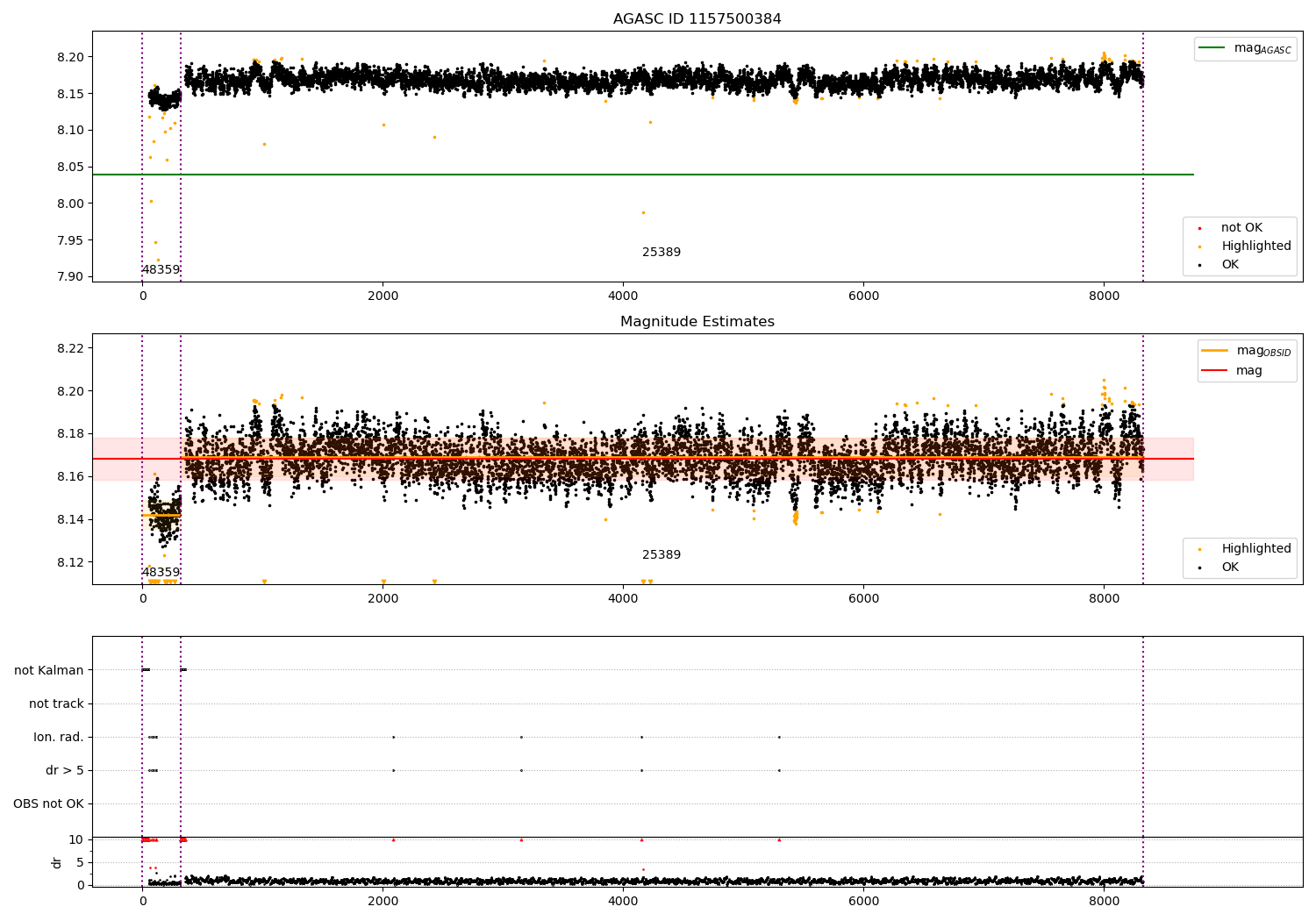Viewport: 1316px width, 921px height.
Task: Click the short orange mag OBSID line near 8.14
Action: [161, 515]
